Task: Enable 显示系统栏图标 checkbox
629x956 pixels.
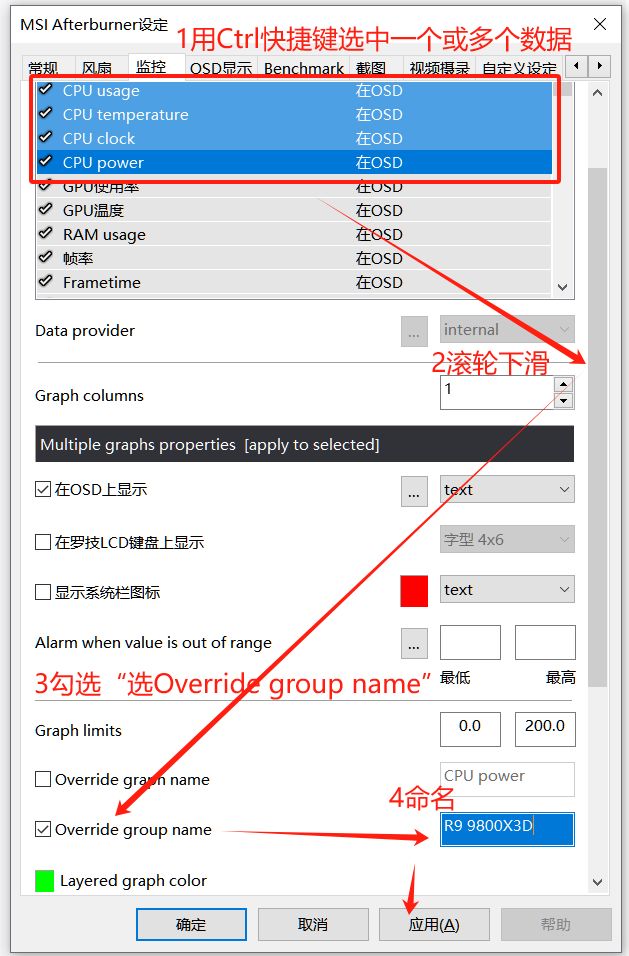Action: pos(43,592)
